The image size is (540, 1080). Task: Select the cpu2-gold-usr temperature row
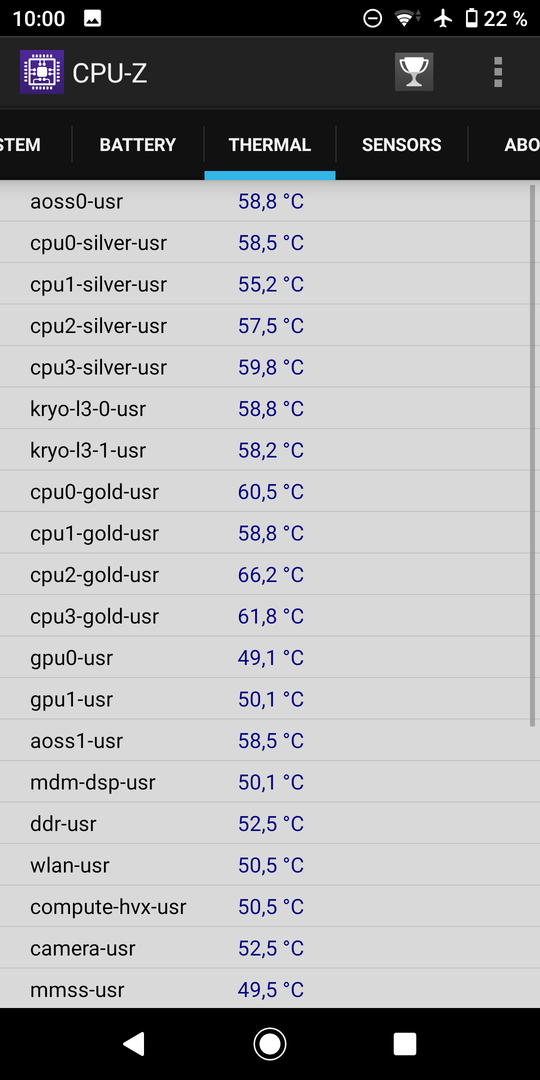264,574
